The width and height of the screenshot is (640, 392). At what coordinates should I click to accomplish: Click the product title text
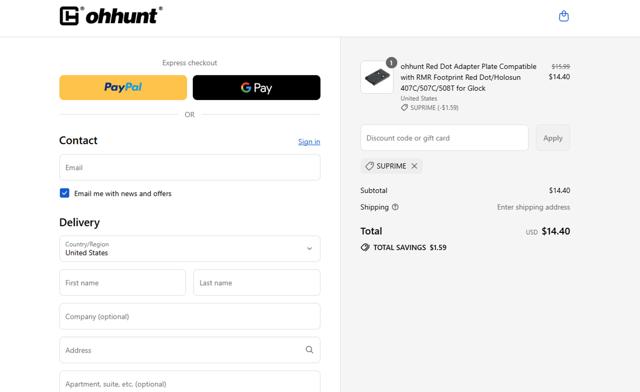tap(468, 77)
